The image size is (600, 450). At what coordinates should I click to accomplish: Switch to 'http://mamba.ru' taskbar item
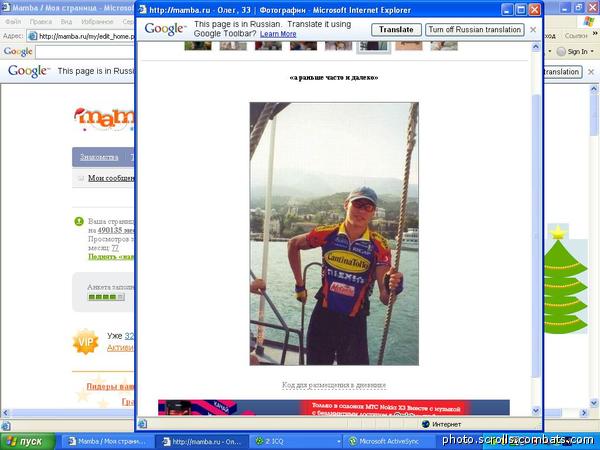[x=202, y=442]
